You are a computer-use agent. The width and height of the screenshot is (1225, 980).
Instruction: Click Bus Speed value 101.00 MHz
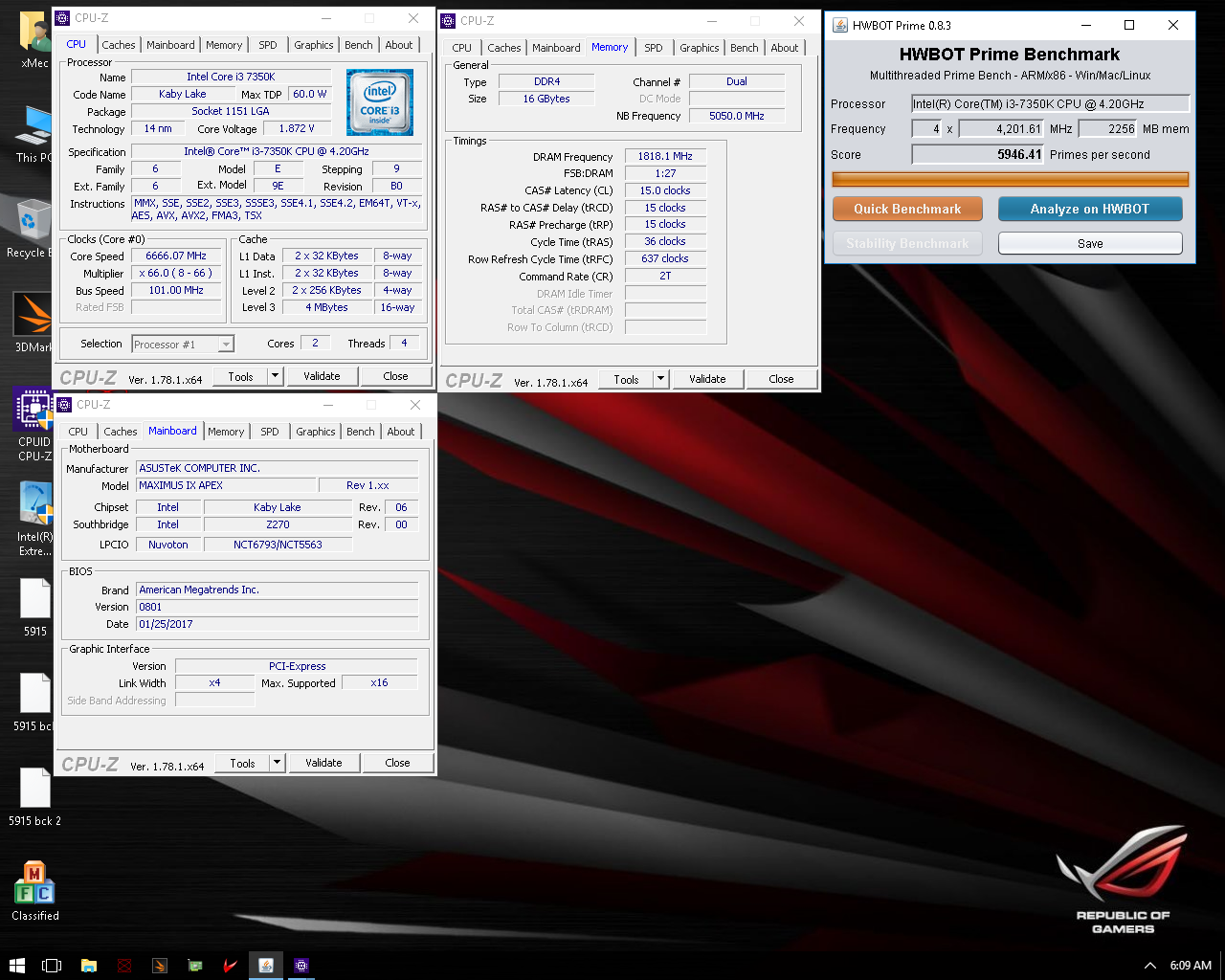click(176, 290)
